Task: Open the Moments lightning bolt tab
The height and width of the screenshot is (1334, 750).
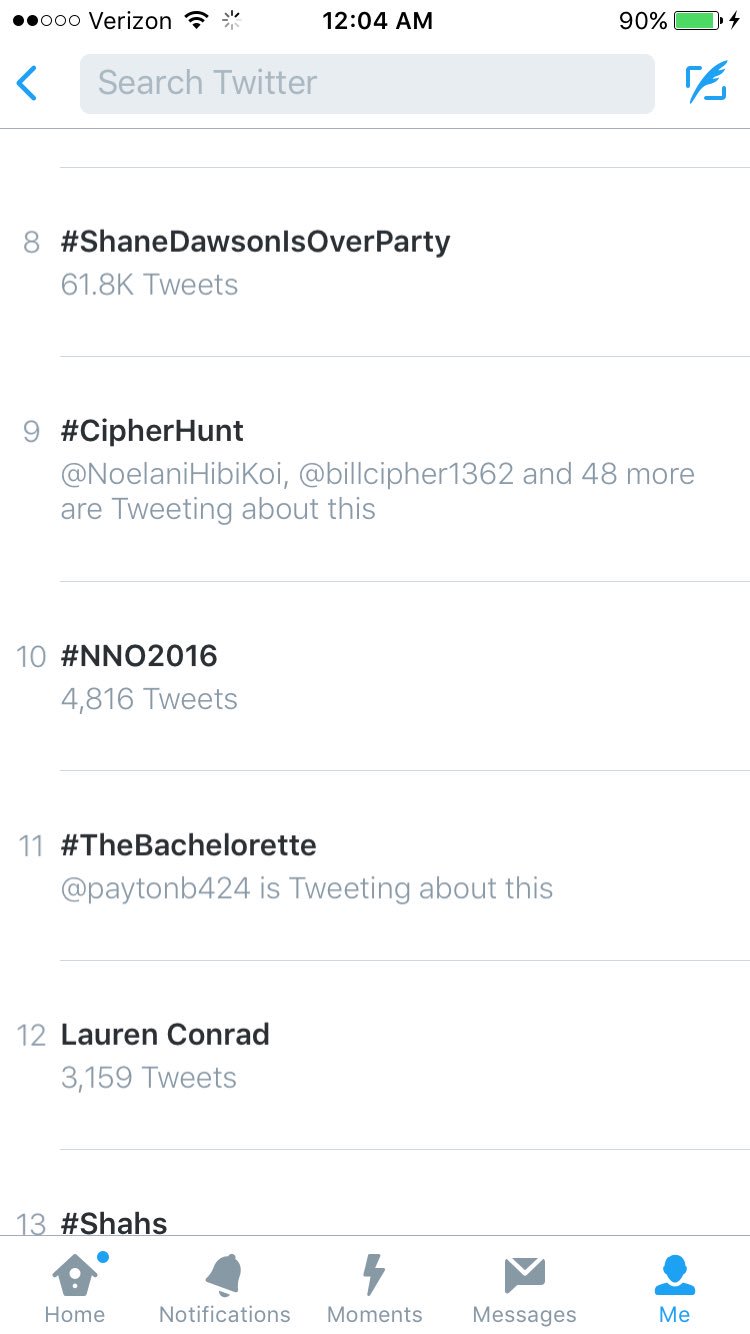Action: tap(374, 1289)
